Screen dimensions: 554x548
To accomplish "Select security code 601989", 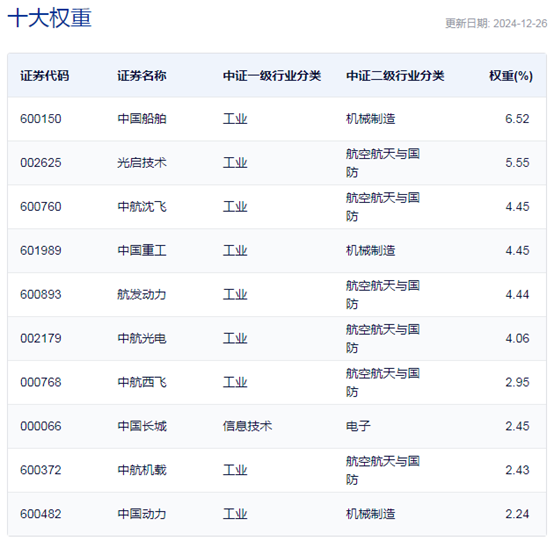I will tap(41, 251).
